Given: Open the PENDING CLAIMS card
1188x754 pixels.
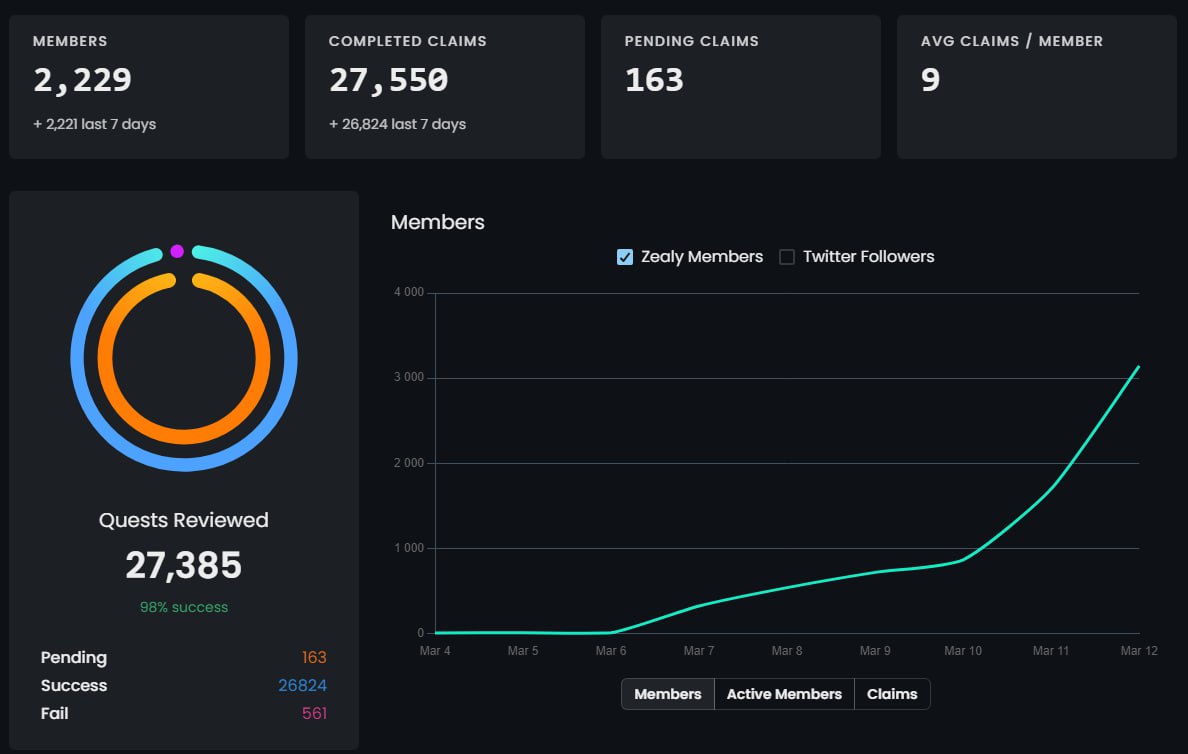Looking at the screenshot, I should [x=740, y=86].
